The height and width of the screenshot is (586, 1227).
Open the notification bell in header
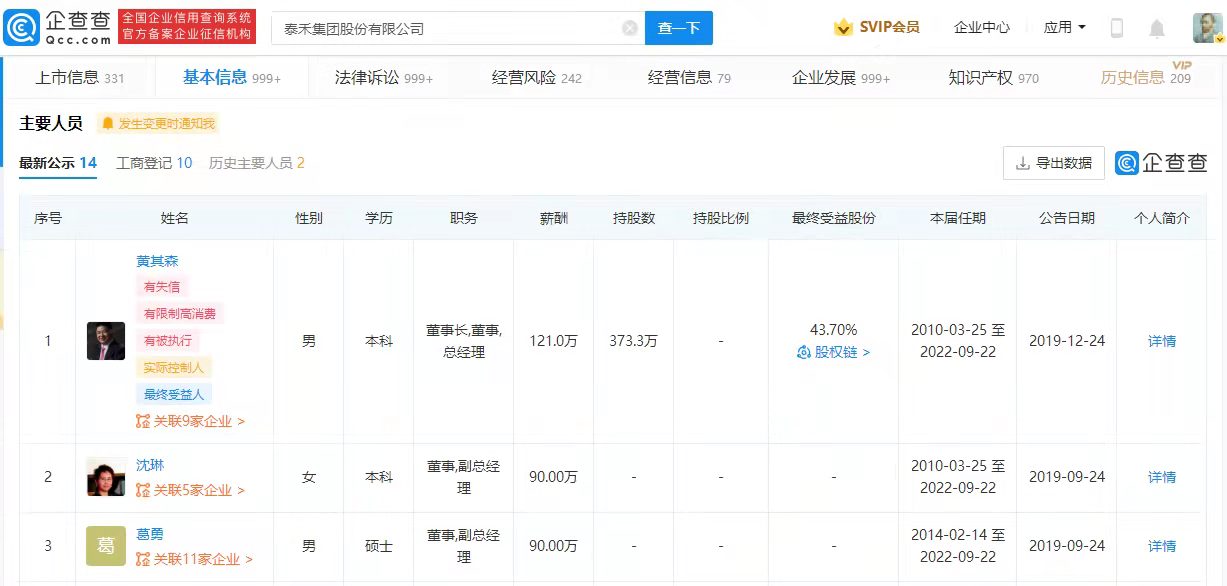tap(1157, 28)
